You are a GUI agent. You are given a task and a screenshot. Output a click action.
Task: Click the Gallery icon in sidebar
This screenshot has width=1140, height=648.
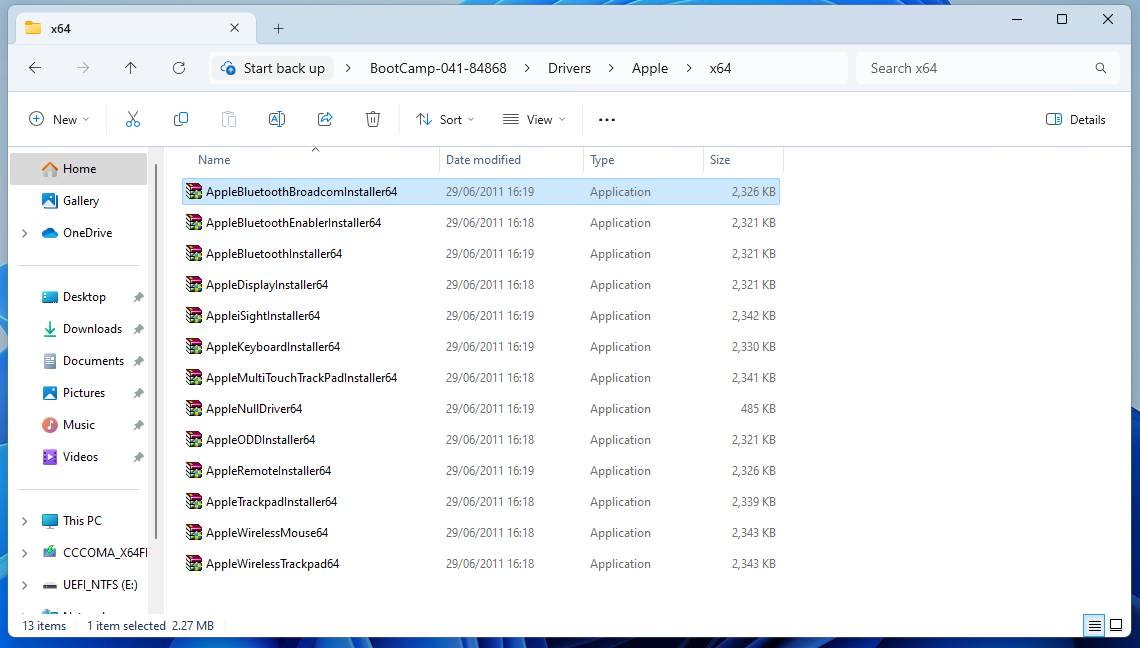tap(49, 201)
